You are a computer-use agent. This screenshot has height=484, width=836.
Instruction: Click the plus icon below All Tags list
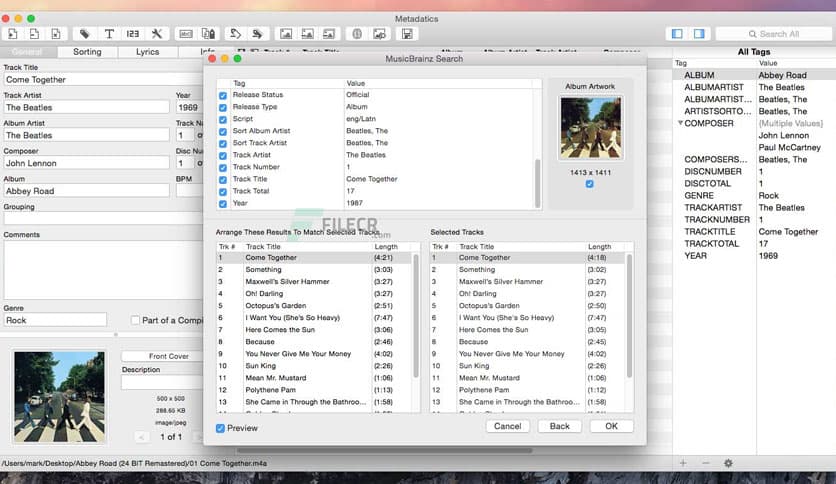(683, 463)
